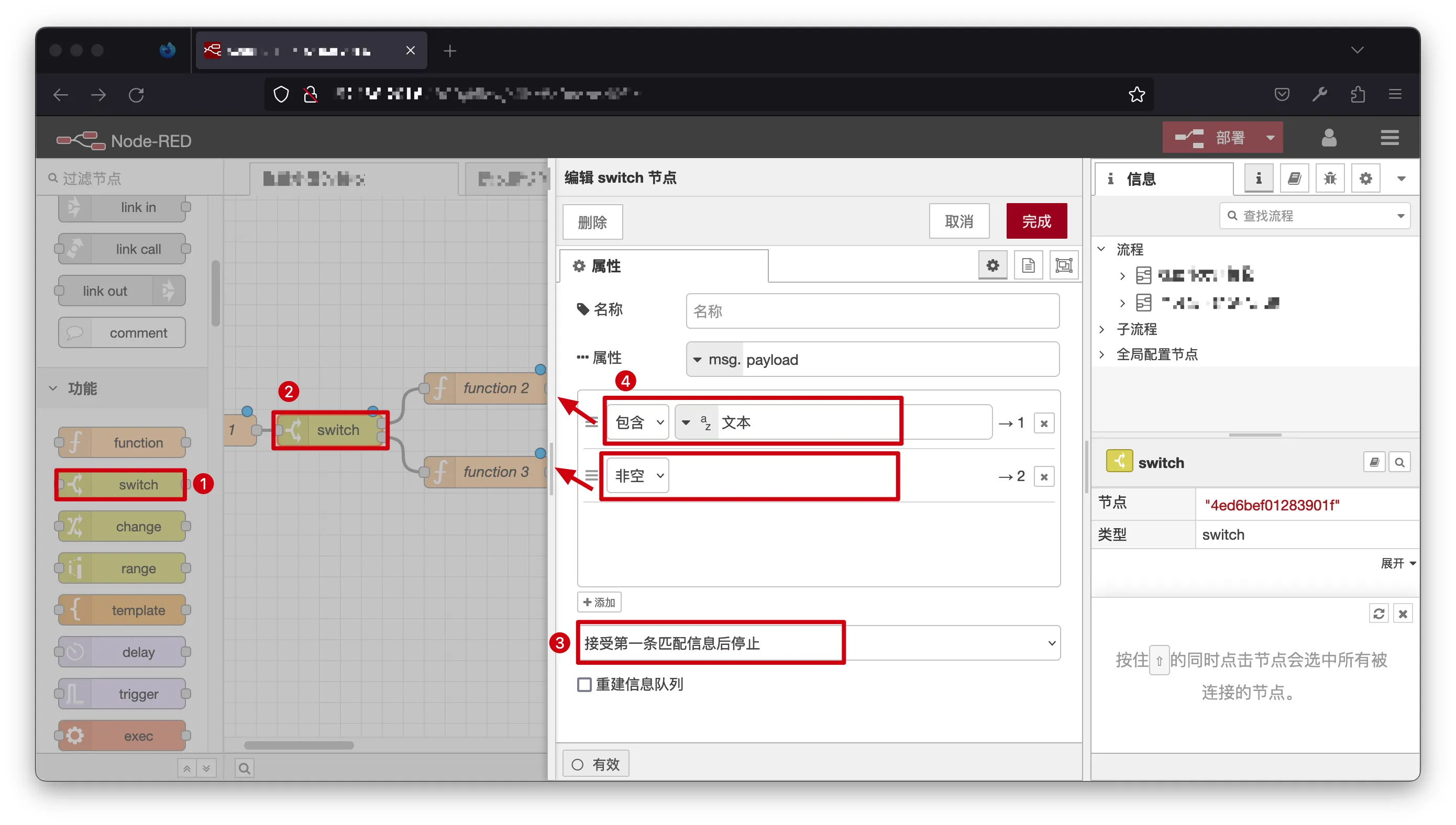This screenshot has height=825, width=1456.
Task: Enable the 重建信息队列 checkbox
Action: 584,685
